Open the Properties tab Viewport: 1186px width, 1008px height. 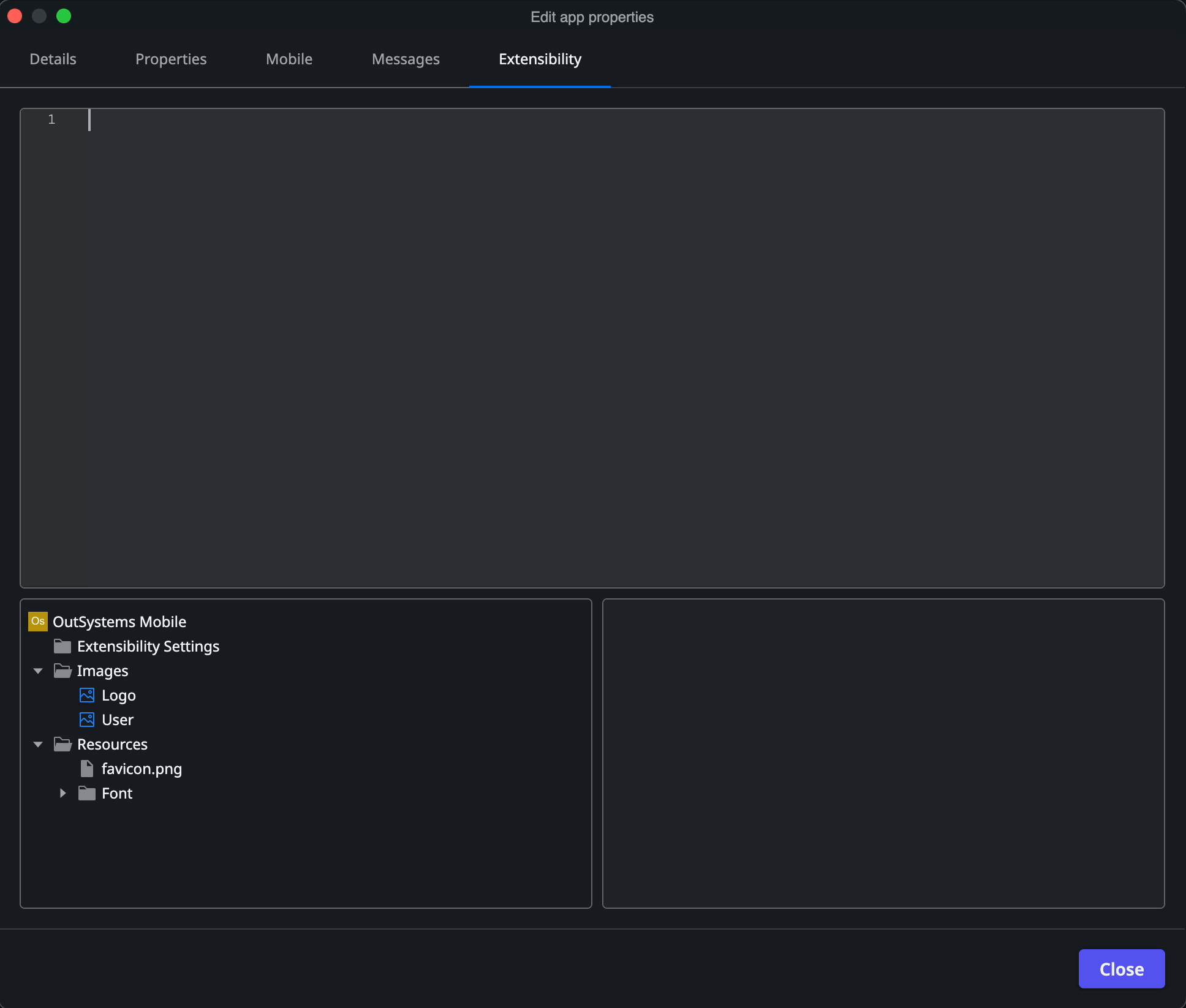tap(171, 59)
